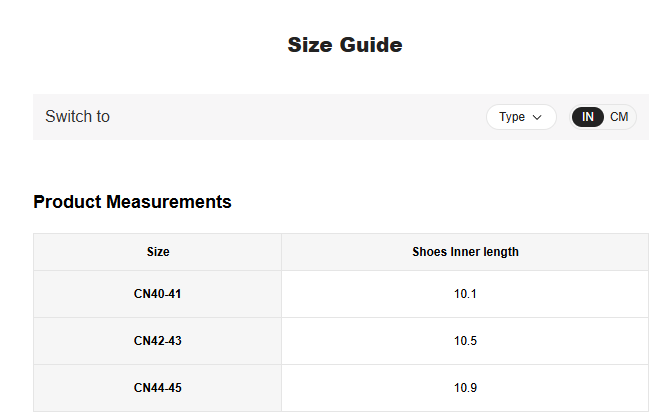Select the CN42-43 size cell
This screenshot has height=416, width=672.
[x=158, y=341]
